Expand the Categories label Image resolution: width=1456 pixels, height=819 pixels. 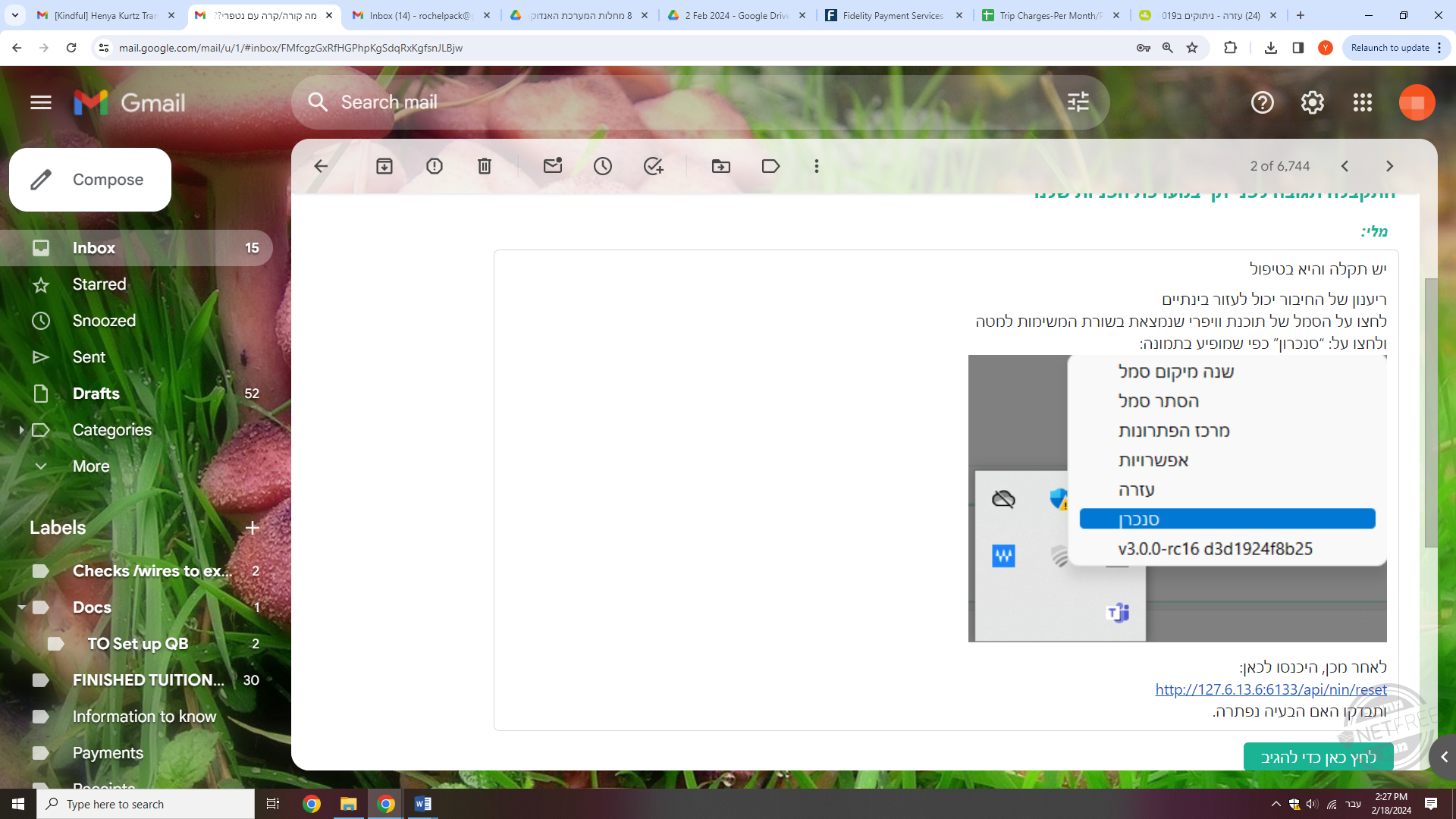(x=21, y=430)
